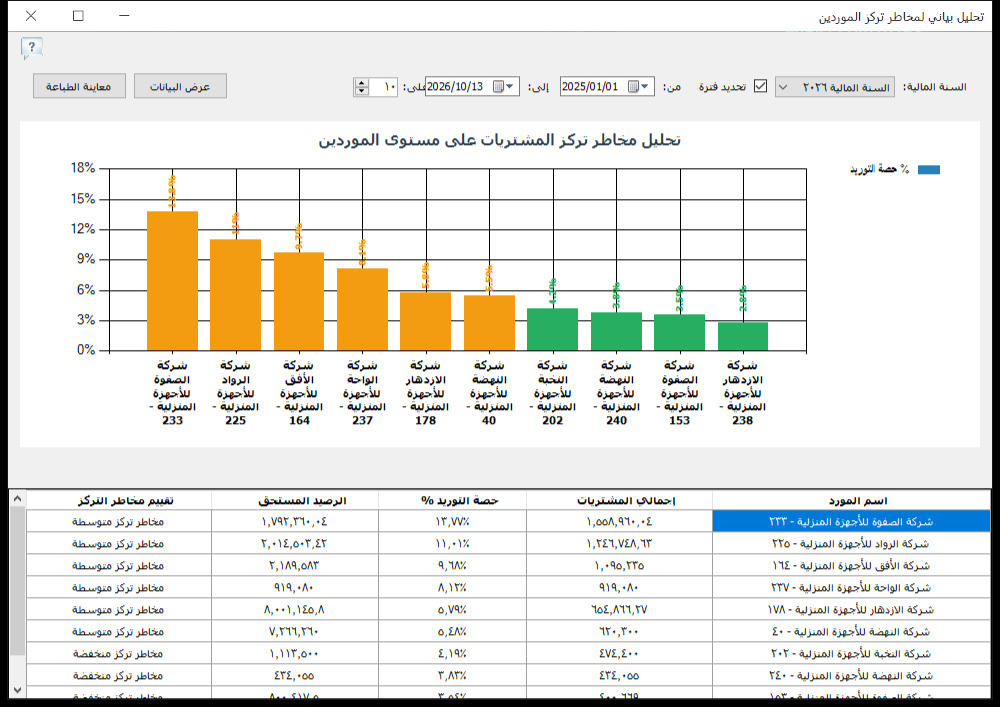1000x707 pixels.
Task: Click the orange bar for supplier 178
Action: [x=425, y=321]
